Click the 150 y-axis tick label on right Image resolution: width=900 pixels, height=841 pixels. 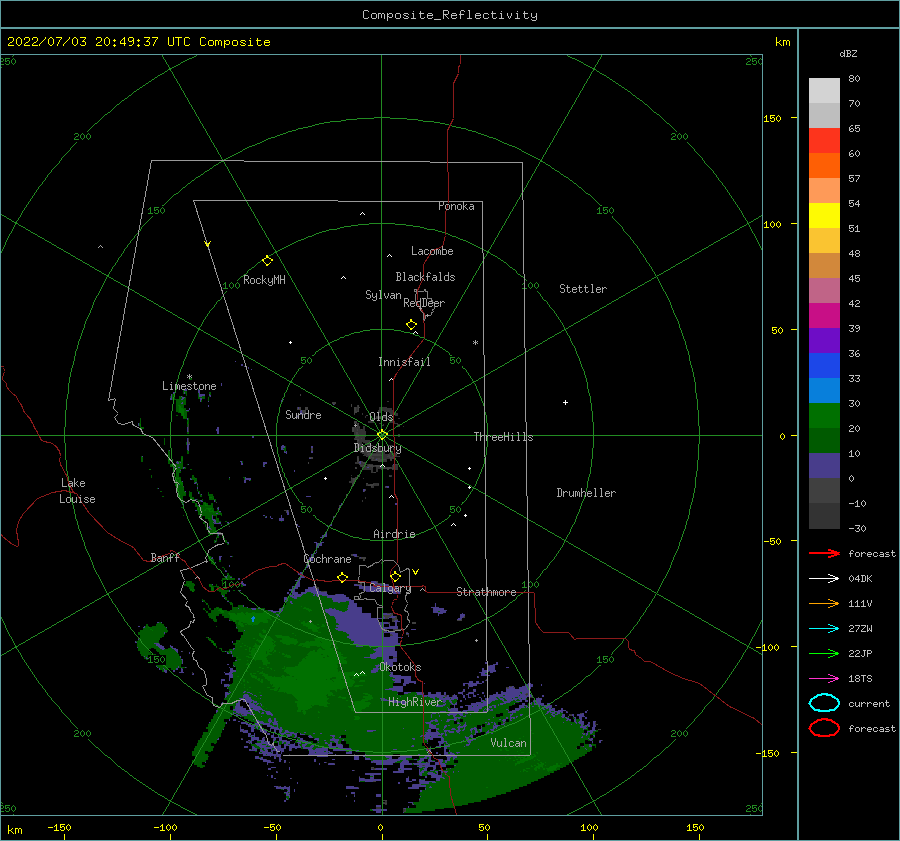tap(772, 118)
